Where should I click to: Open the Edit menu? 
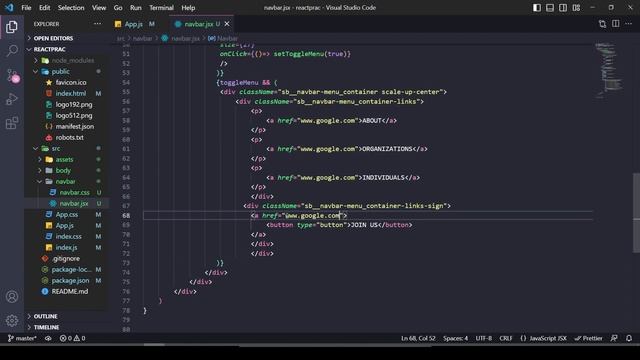pyautogui.click(x=44, y=8)
